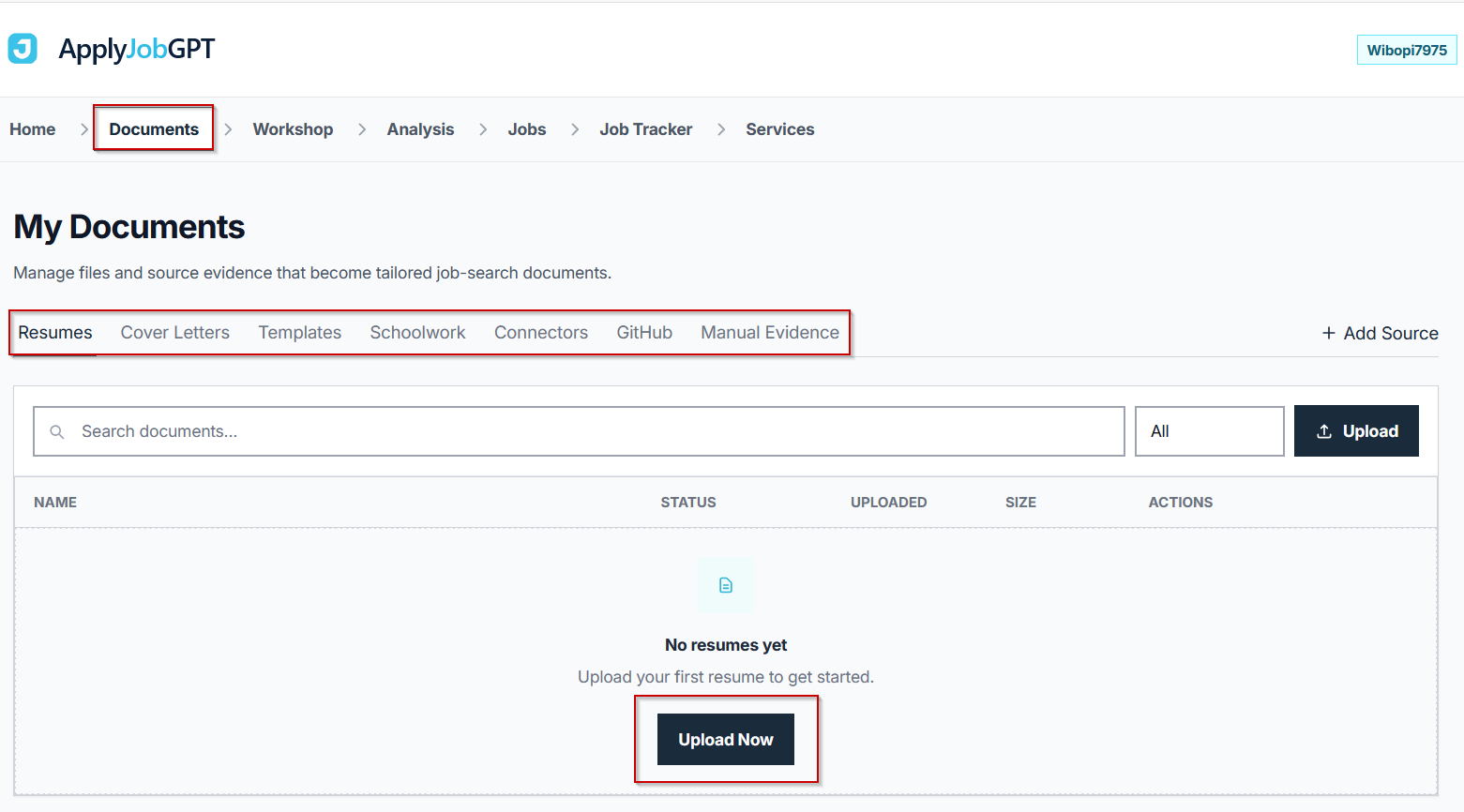Click the My Documents heading
Image resolution: width=1464 pixels, height=812 pixels.
coord(129,227)
